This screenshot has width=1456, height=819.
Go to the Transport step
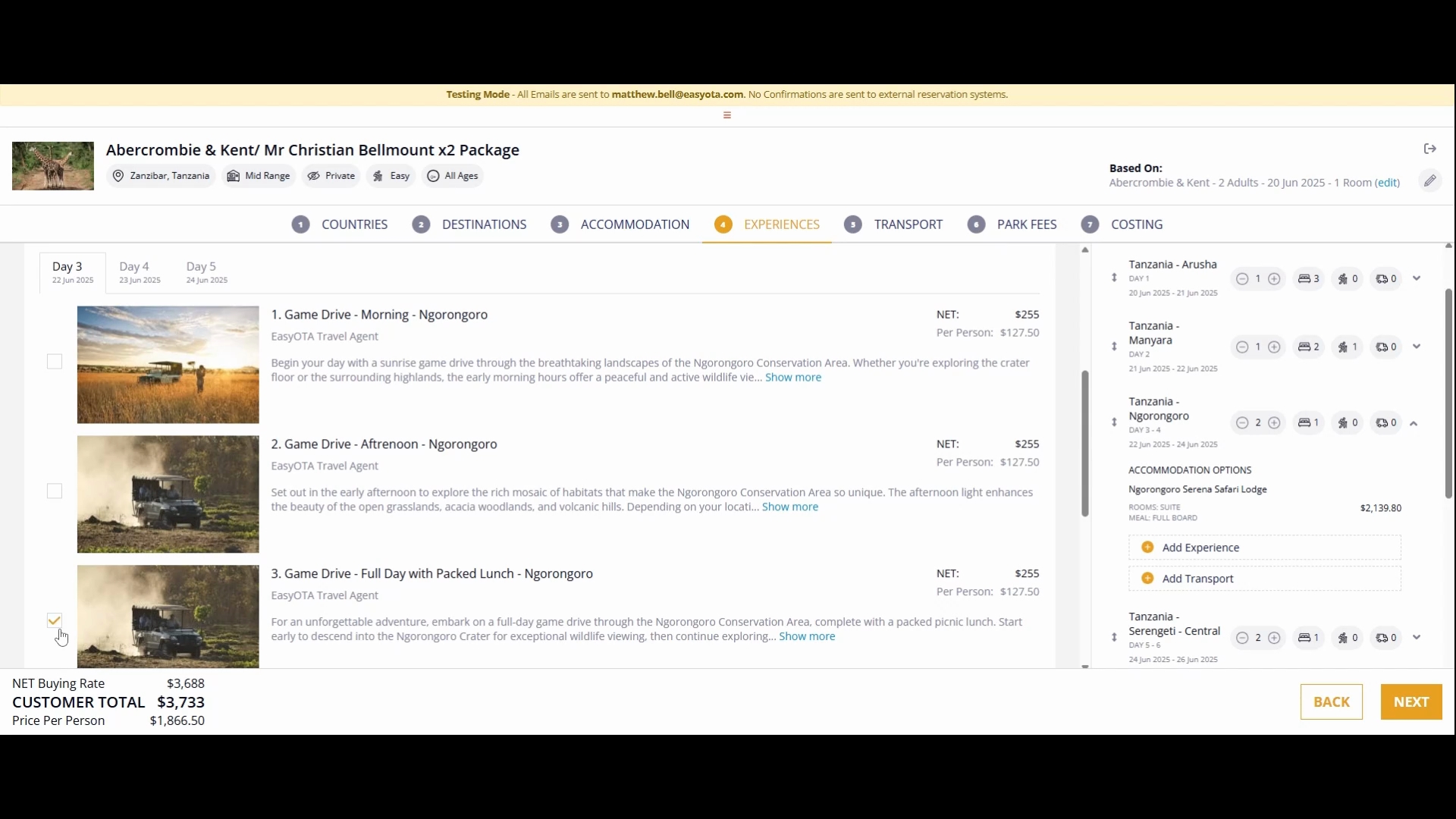click(893, 224)
